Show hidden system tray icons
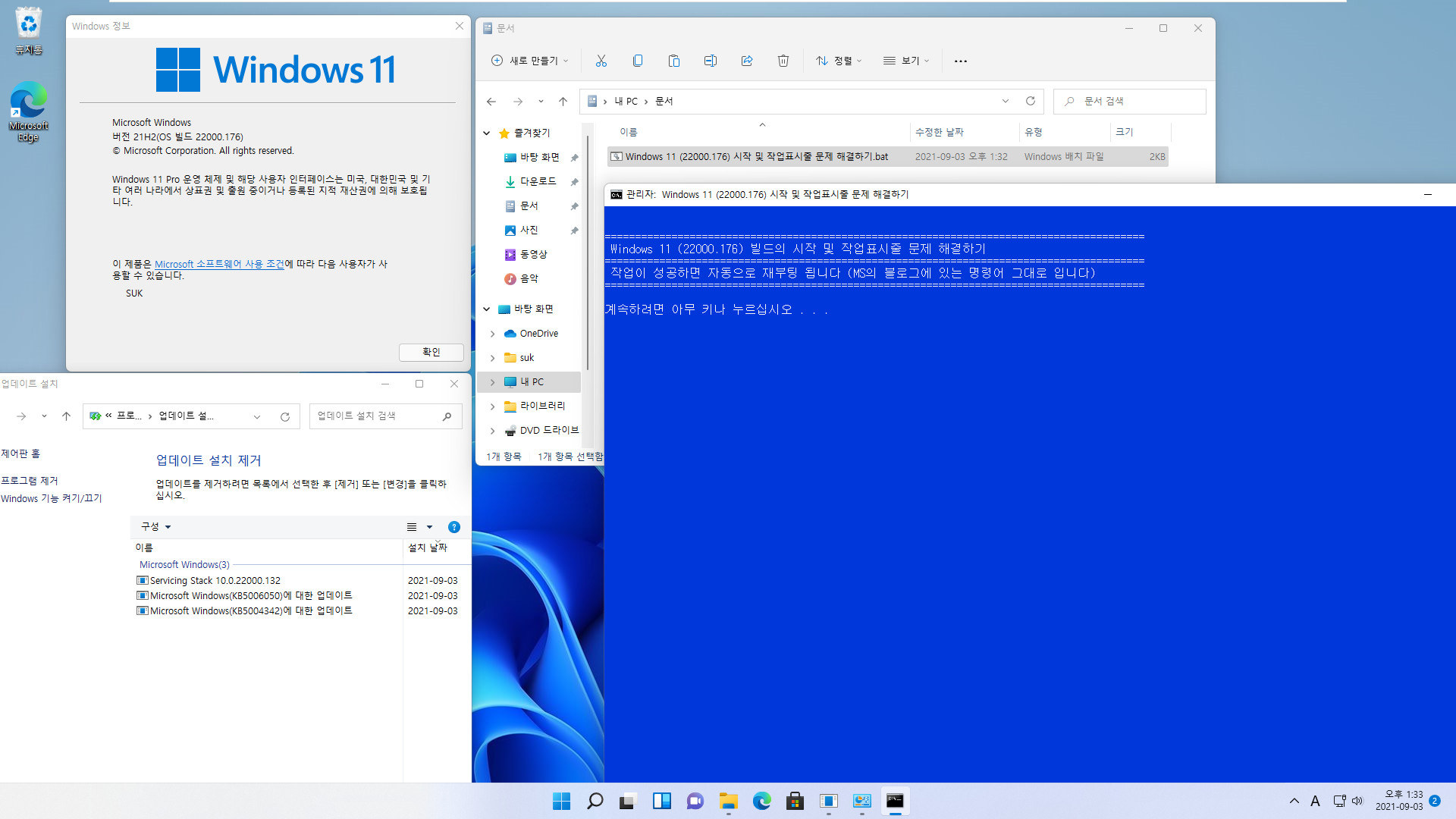Image resolution: width=1456 pixels, height=819 pixels. coord(1294,801)
